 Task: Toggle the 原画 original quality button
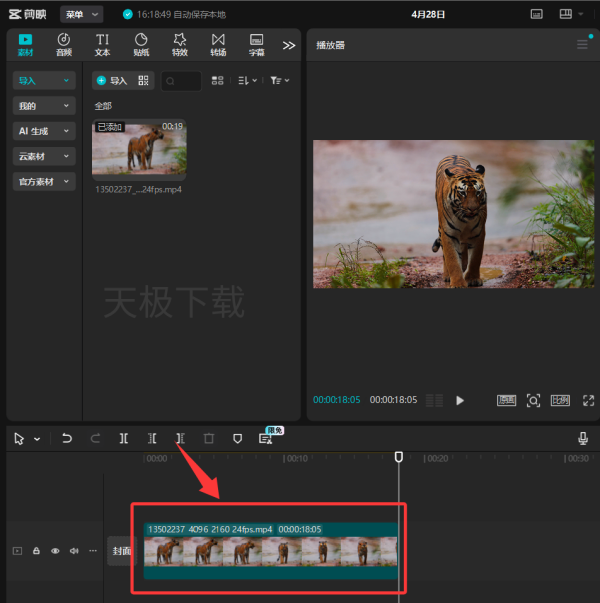[506, 400]
